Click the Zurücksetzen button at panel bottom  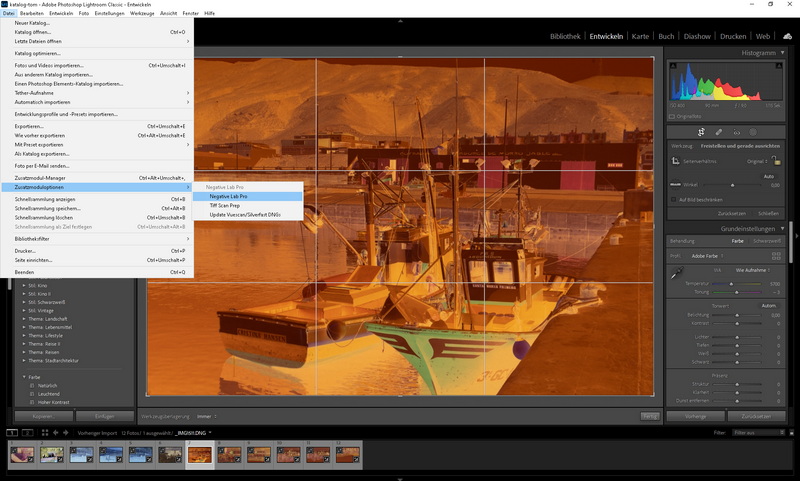point(756,416)
